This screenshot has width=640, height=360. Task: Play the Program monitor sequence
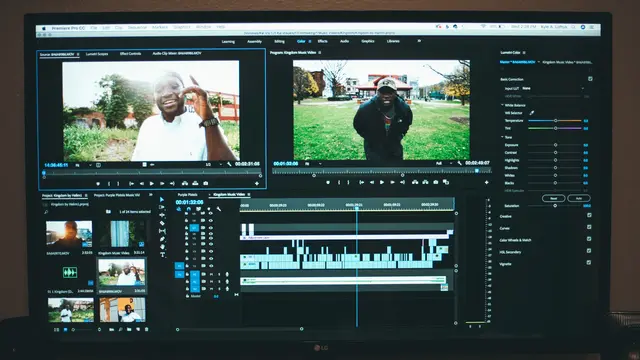click(x=382, y=182)
